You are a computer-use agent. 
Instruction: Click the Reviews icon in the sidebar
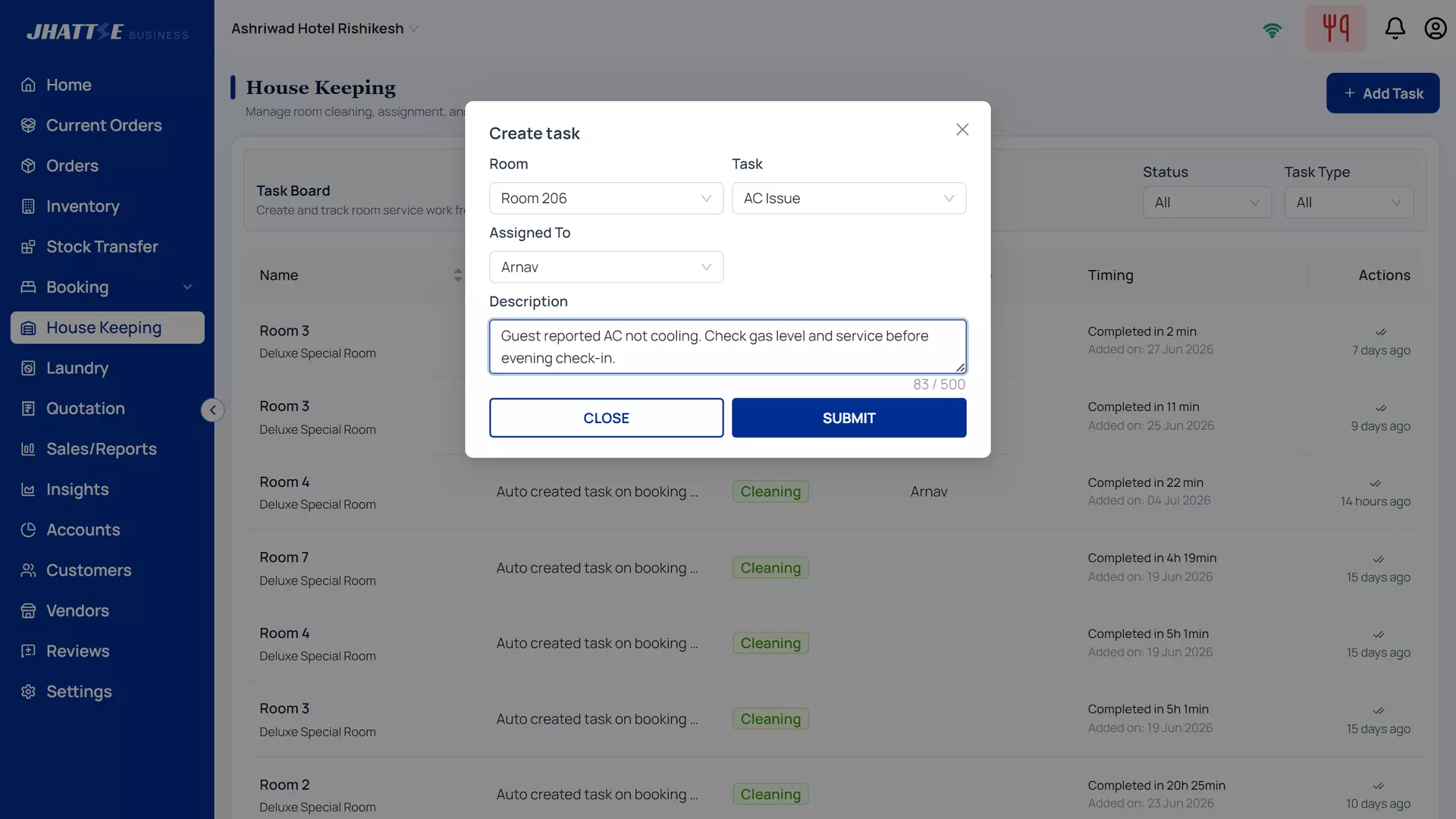tap(28, 651)
